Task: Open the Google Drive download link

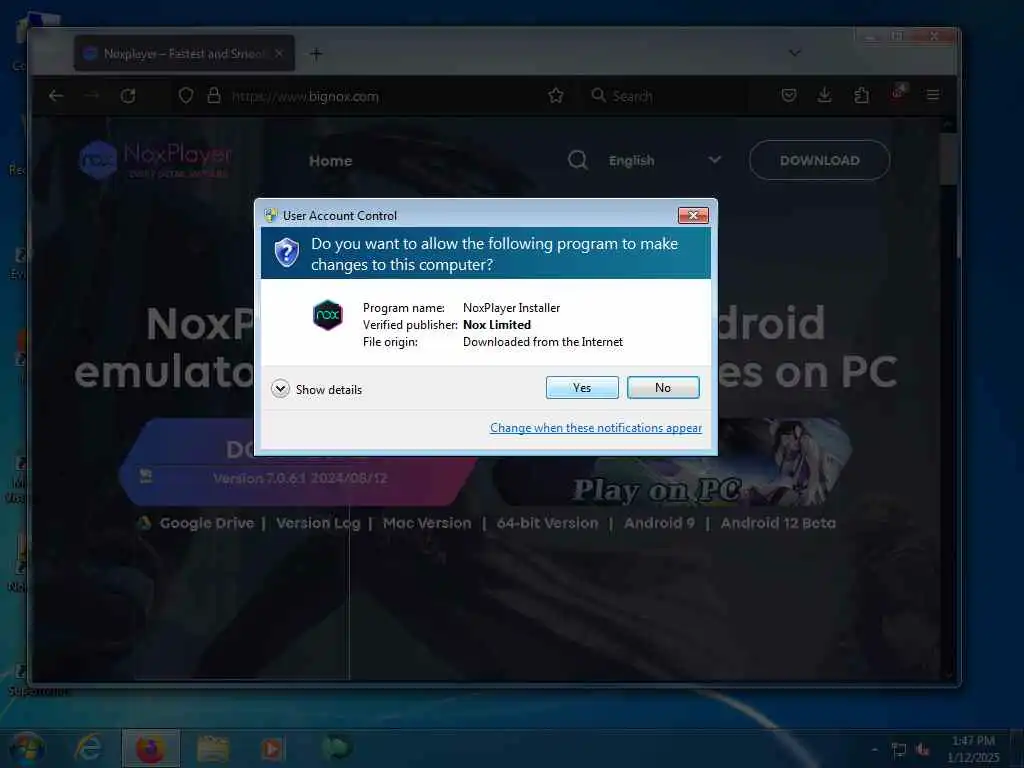Action: pos(206,523)
